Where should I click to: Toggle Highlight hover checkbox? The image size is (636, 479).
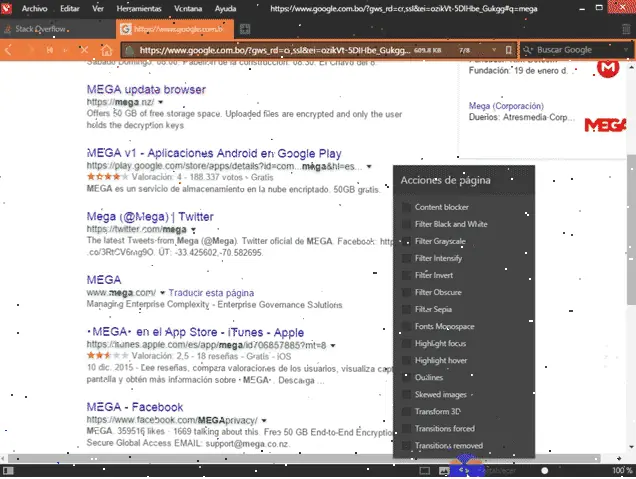point(406,361)
